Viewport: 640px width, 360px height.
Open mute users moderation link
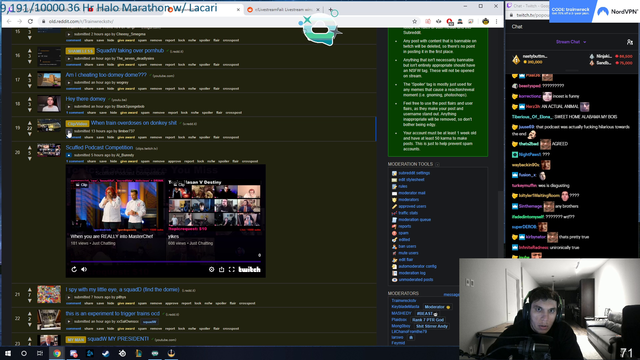click(x=408, y=253)
